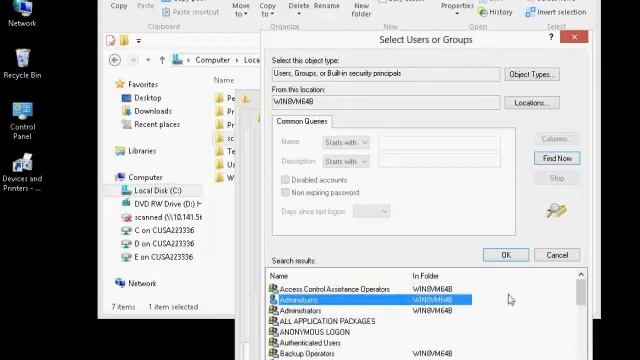Click Computer in the address bar breadcrumb
The width and height of the screenshot is (640, 360).
pos(212,60)
